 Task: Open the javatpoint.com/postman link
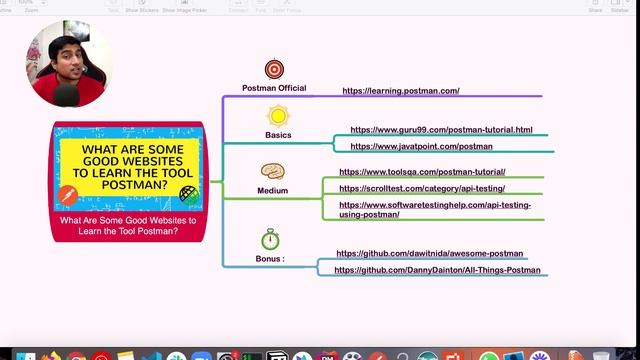click(421, 147)
